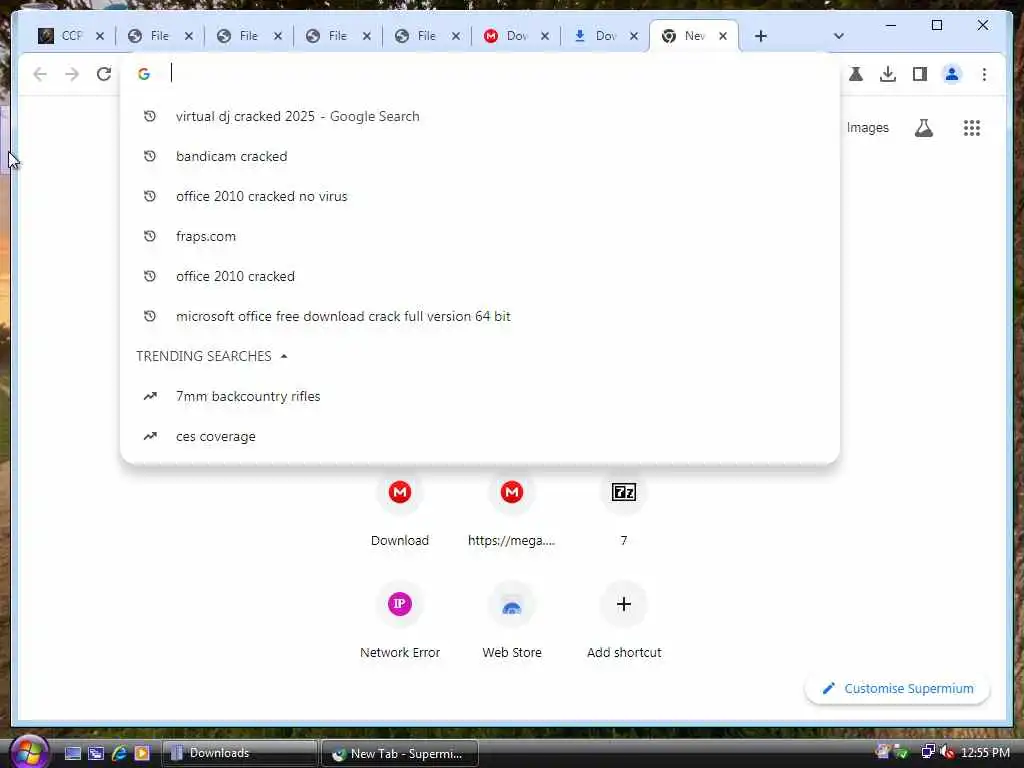Click the Google logo in the address bar
Viewport: 1024px width, 768px height.
[x=144, y=74]
